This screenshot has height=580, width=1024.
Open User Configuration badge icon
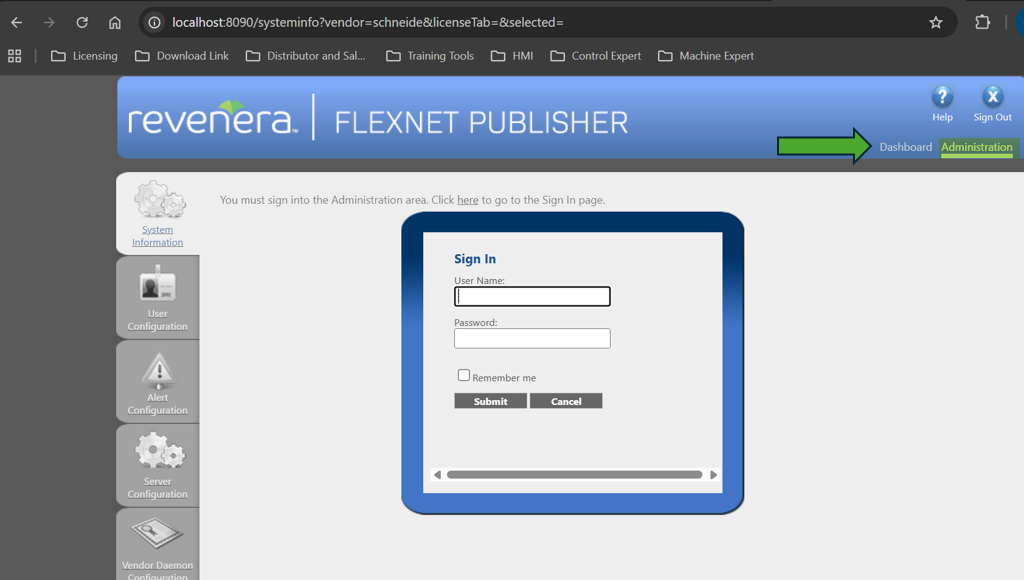(x=157, y=283)
